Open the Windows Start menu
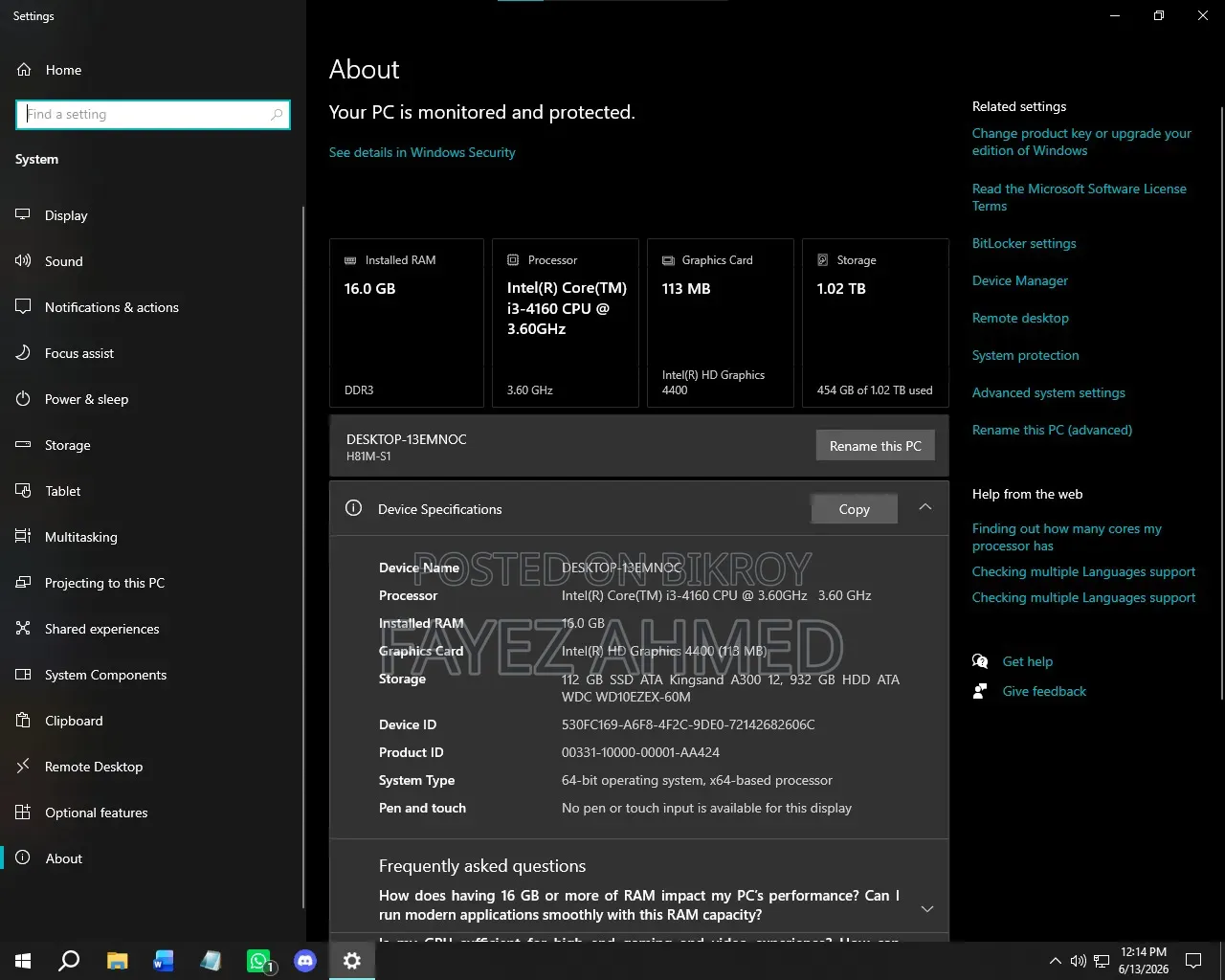The height and width of the screenshot is (980, 1225). [x=23, y=961]
